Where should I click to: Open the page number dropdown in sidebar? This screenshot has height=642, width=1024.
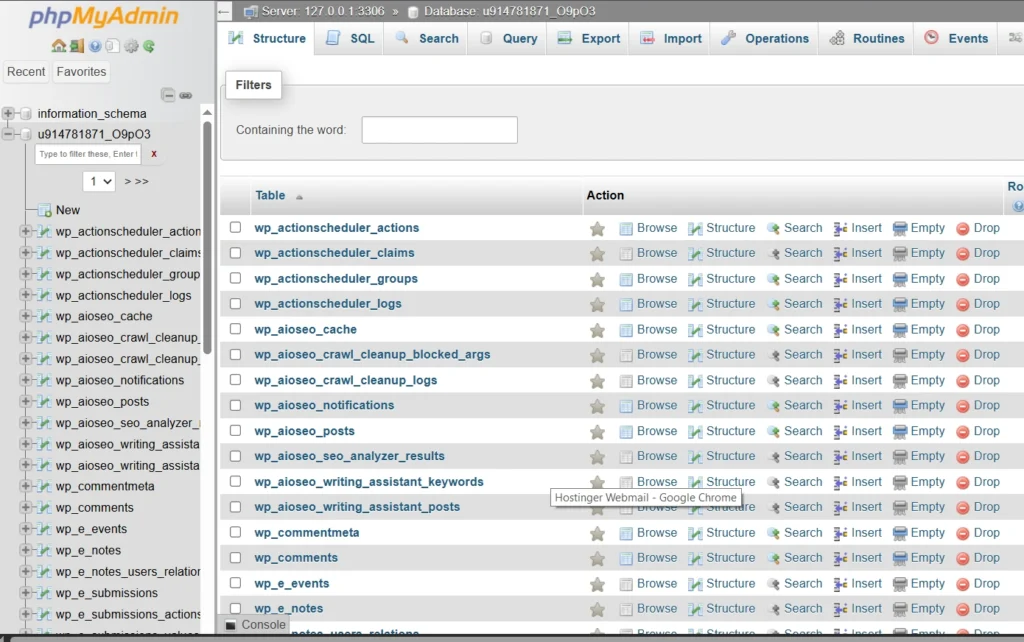(x=99, y=181)
